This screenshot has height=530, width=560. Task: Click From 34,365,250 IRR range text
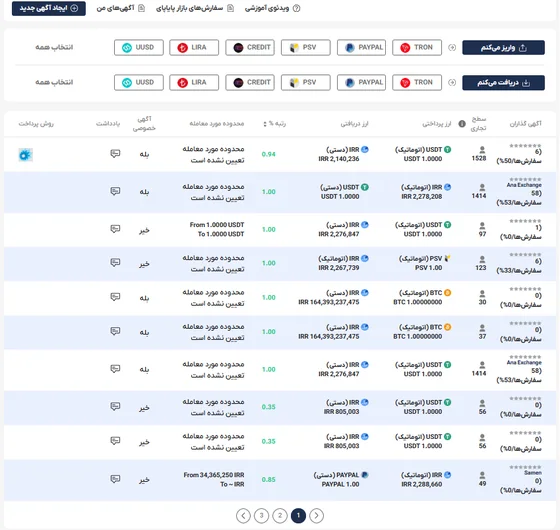click(x=214, y=475)
